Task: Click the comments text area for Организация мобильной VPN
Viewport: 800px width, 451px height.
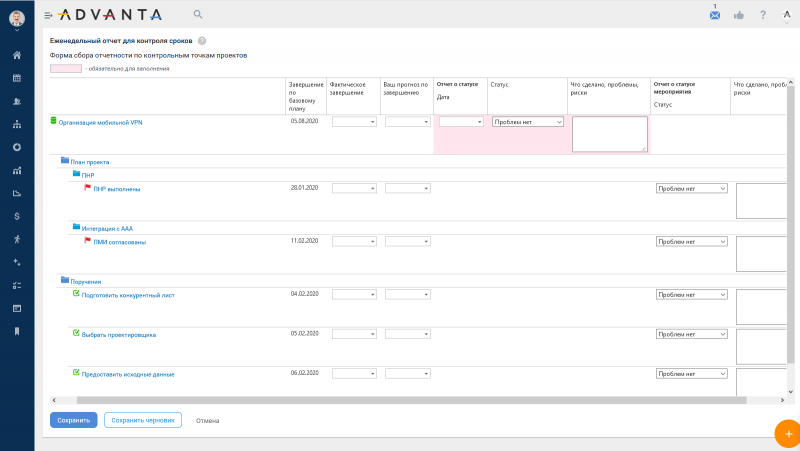Action: (610, 134)
